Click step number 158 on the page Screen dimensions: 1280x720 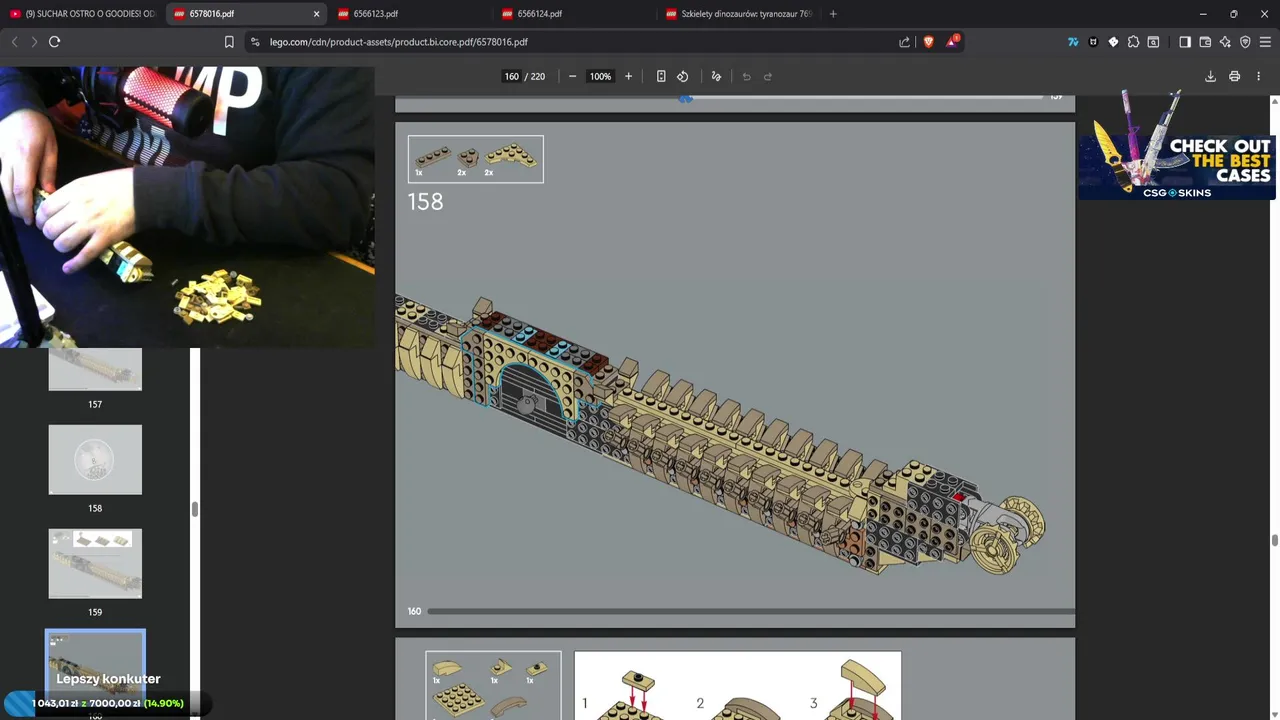coord(425,202)
